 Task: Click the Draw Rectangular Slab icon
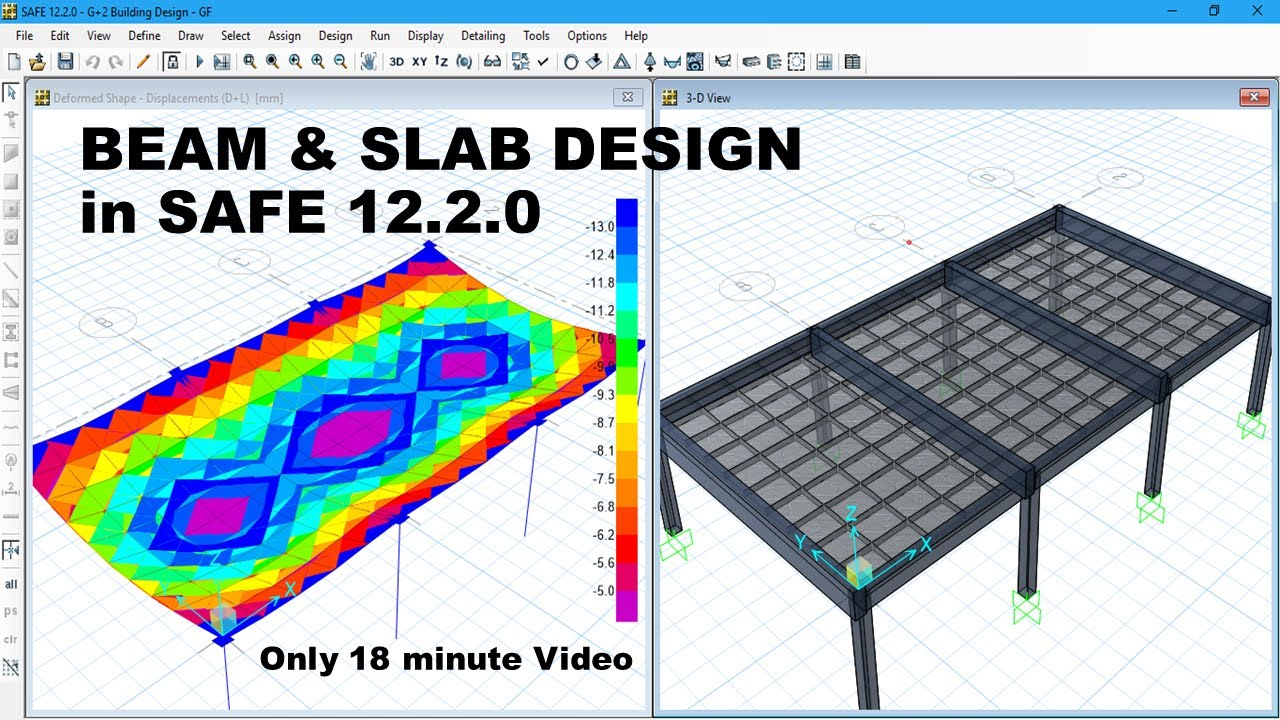tap(12, 181)
